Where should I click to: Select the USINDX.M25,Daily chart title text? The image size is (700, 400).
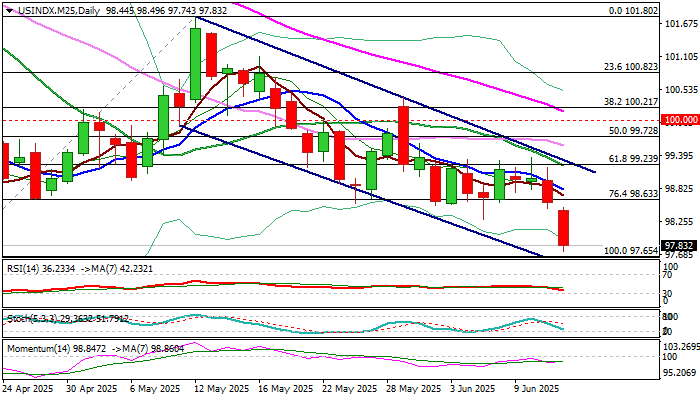[59, 11]
